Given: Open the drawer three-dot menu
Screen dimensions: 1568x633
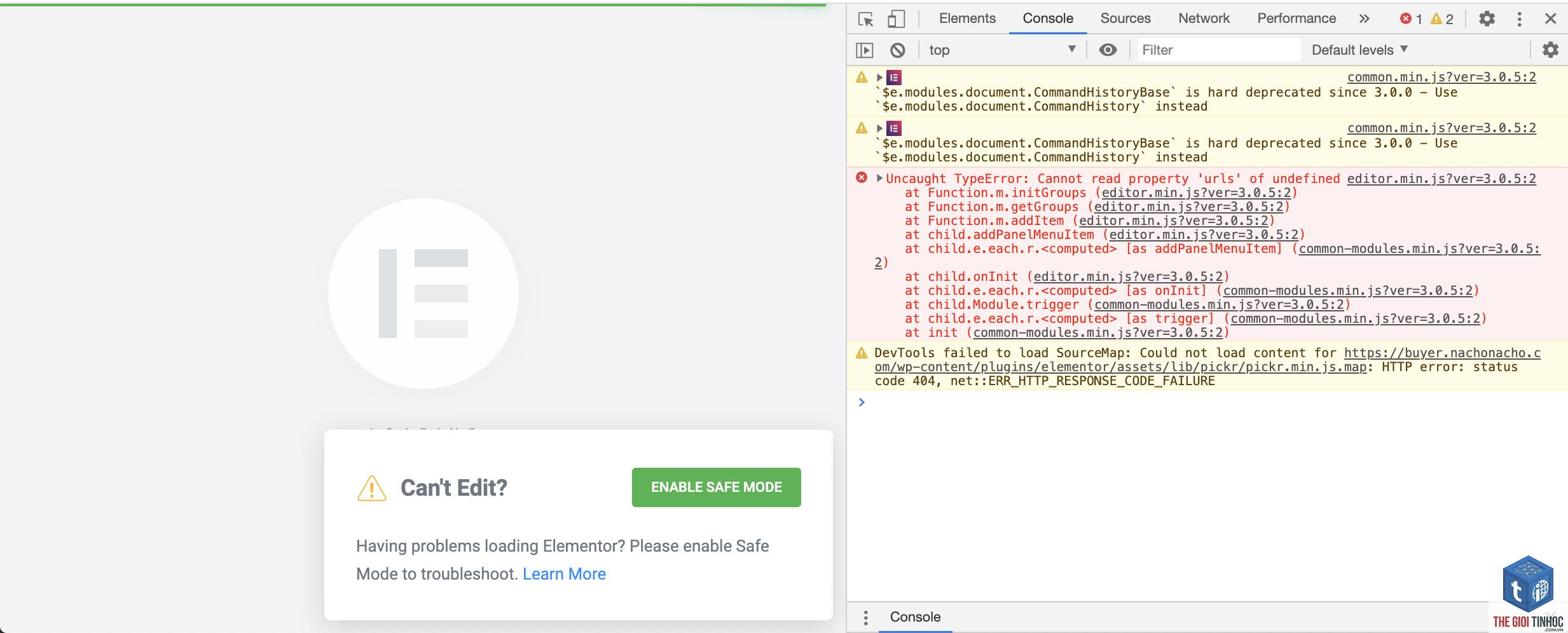Looking at the screenshot, I should [865, 617].
